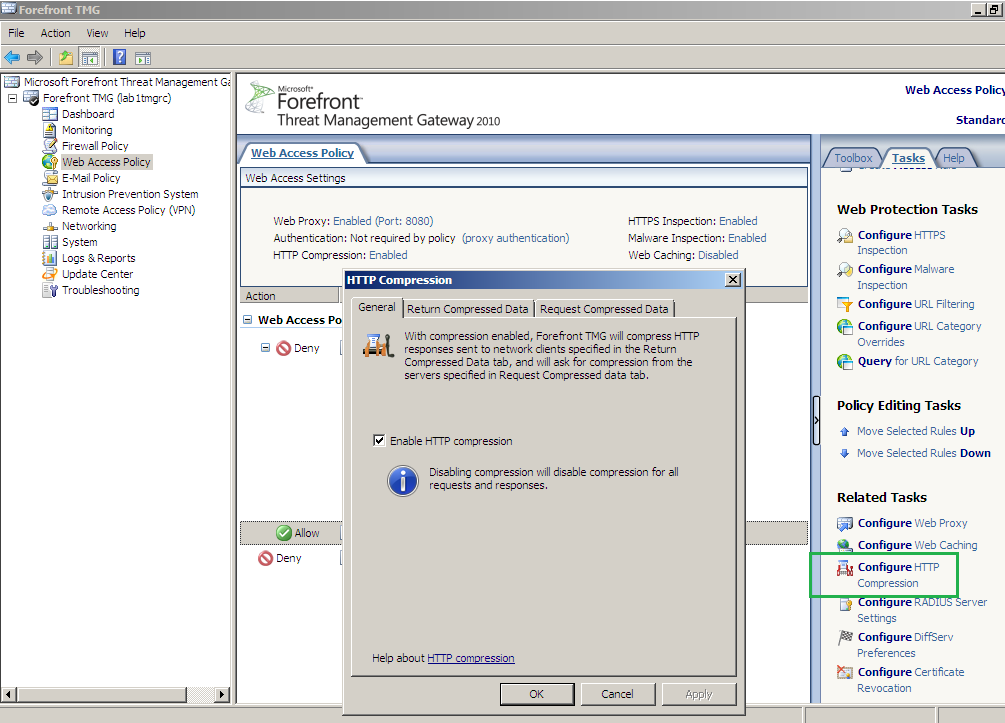The image size is (1005, 723).
Task: Select the Dashboard icon in the tree
Action: point(50,114)
